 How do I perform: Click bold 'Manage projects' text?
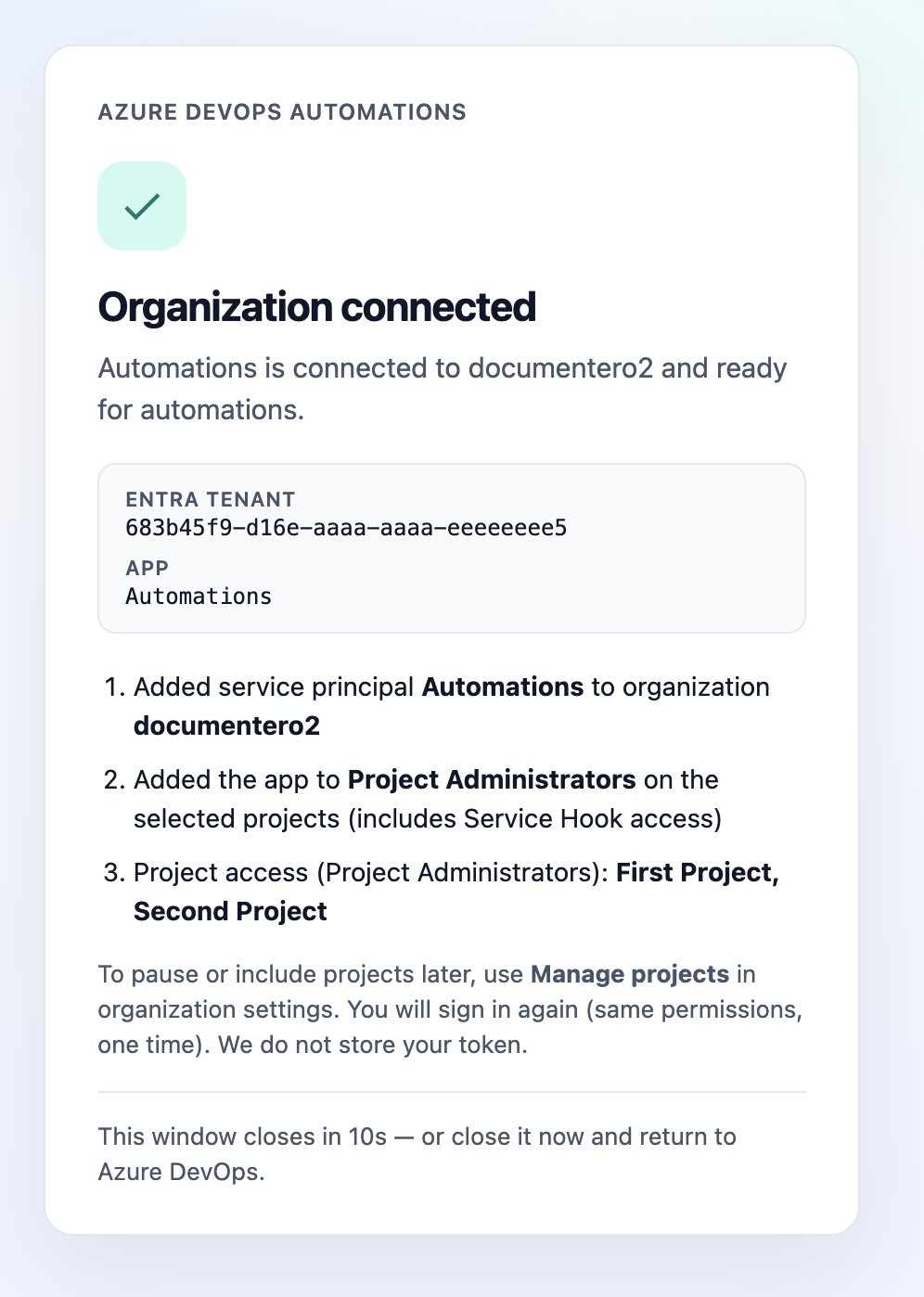(x=630, y=974)
